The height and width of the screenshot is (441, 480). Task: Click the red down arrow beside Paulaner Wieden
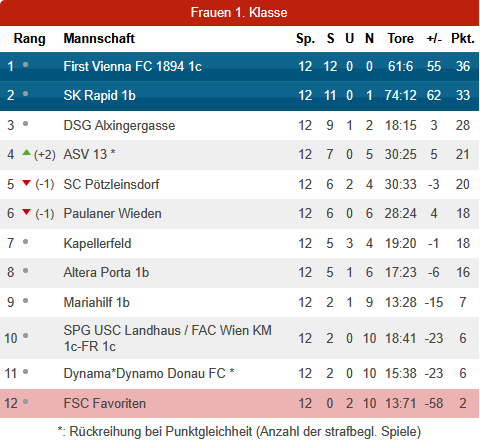[x=26, y=212]
